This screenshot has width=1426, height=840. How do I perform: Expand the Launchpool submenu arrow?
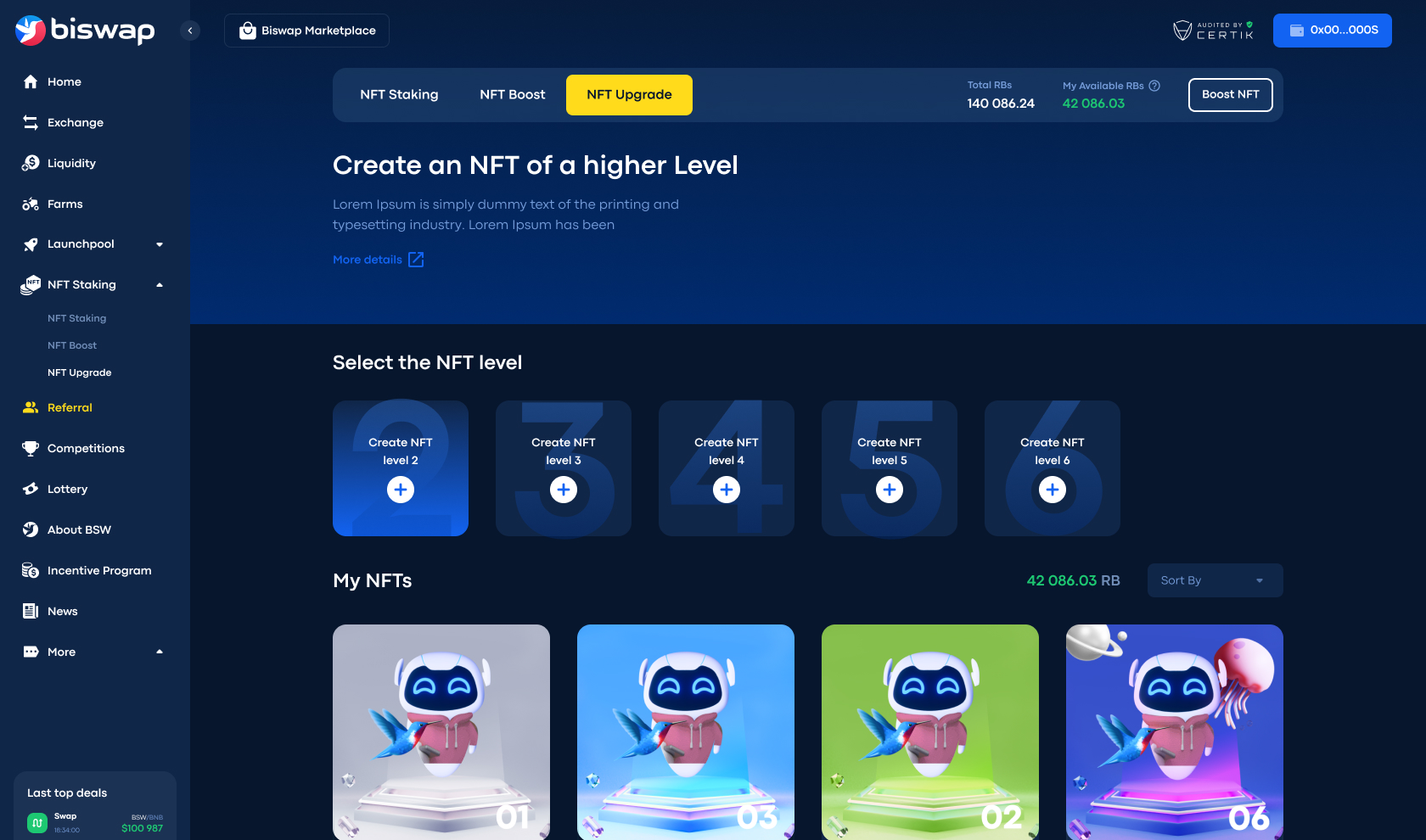coord(160,244)
